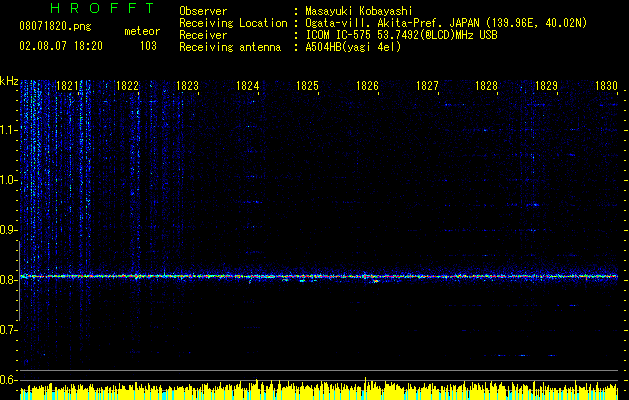Click the 1827 time marker
The width and height of the screenshot is (629, 400).
427,86
